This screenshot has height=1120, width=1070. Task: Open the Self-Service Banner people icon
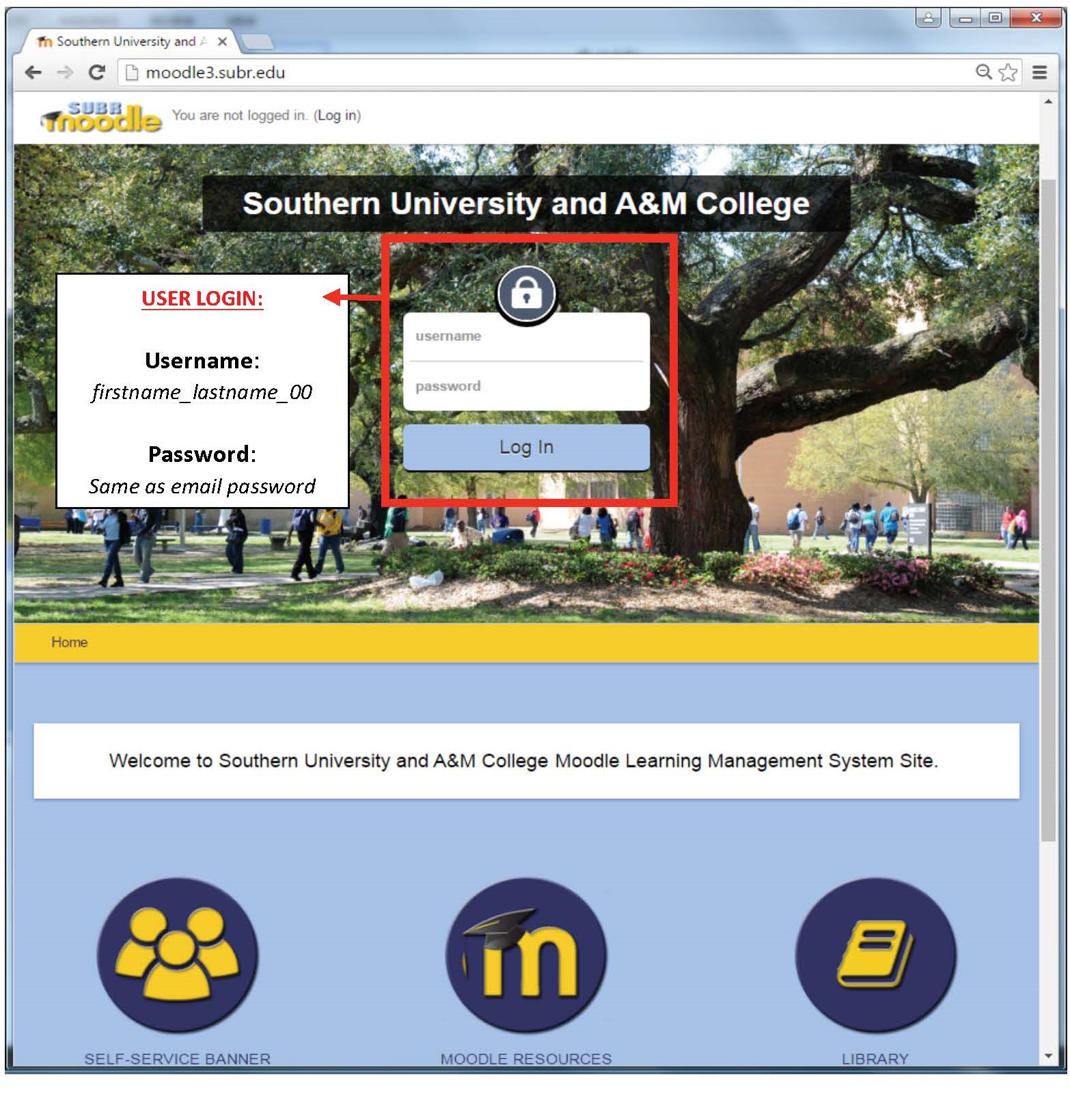(x=178, y=955)
